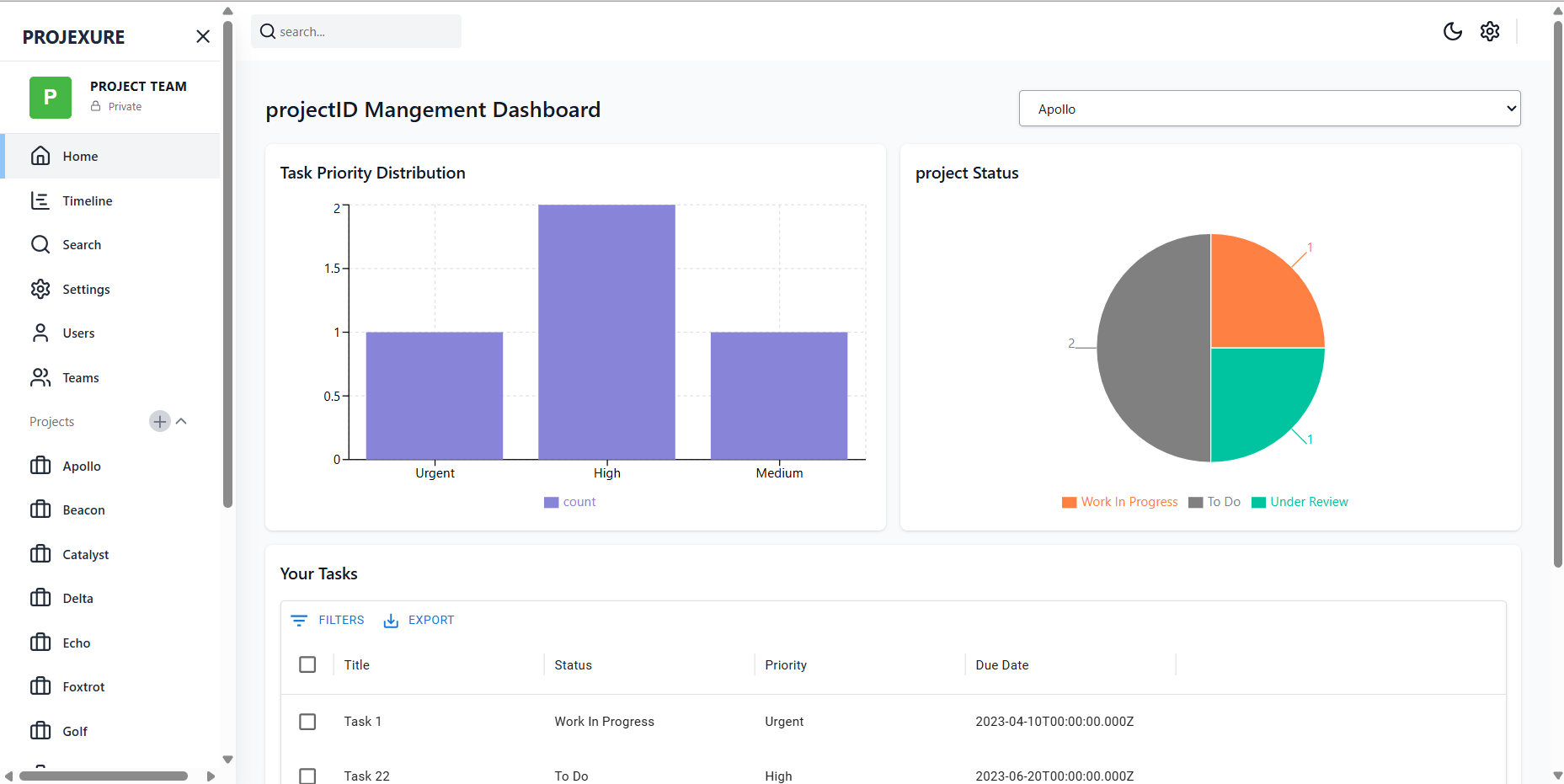Viewport: 1564px width, 784px height.
Task: Open the Apollo project link
Action: pos(110,466)
